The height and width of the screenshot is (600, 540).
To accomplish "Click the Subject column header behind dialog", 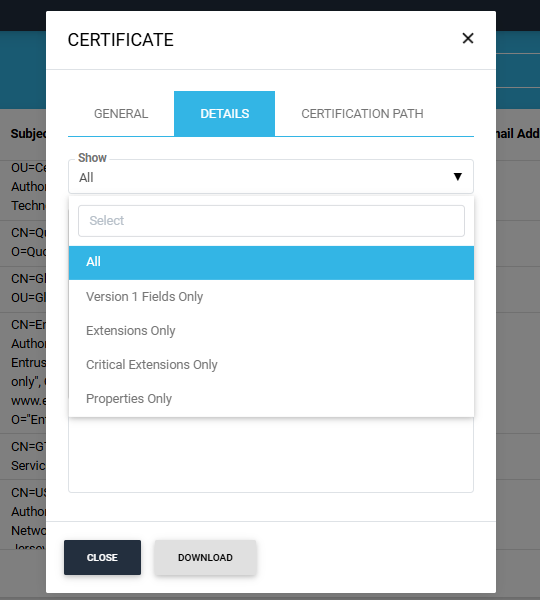I will click(28, 134).
